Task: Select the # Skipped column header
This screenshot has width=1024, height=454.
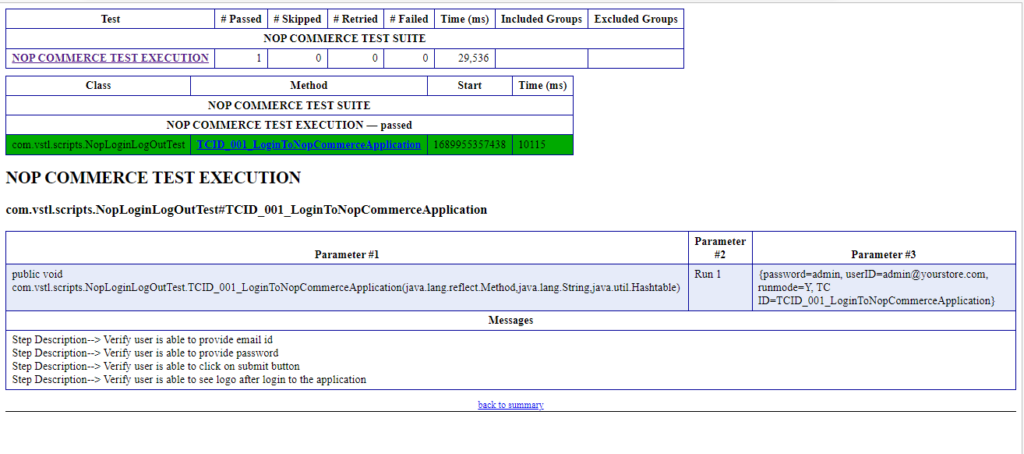Action: [297, 19]
